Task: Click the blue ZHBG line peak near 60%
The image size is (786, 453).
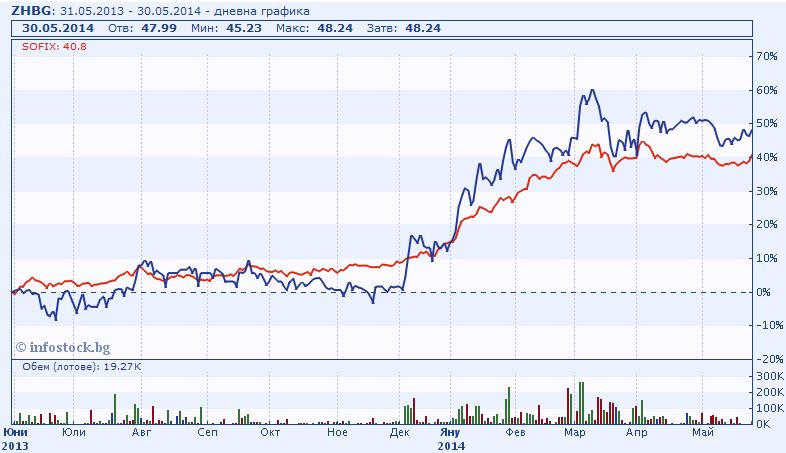Action: (593, 90)
